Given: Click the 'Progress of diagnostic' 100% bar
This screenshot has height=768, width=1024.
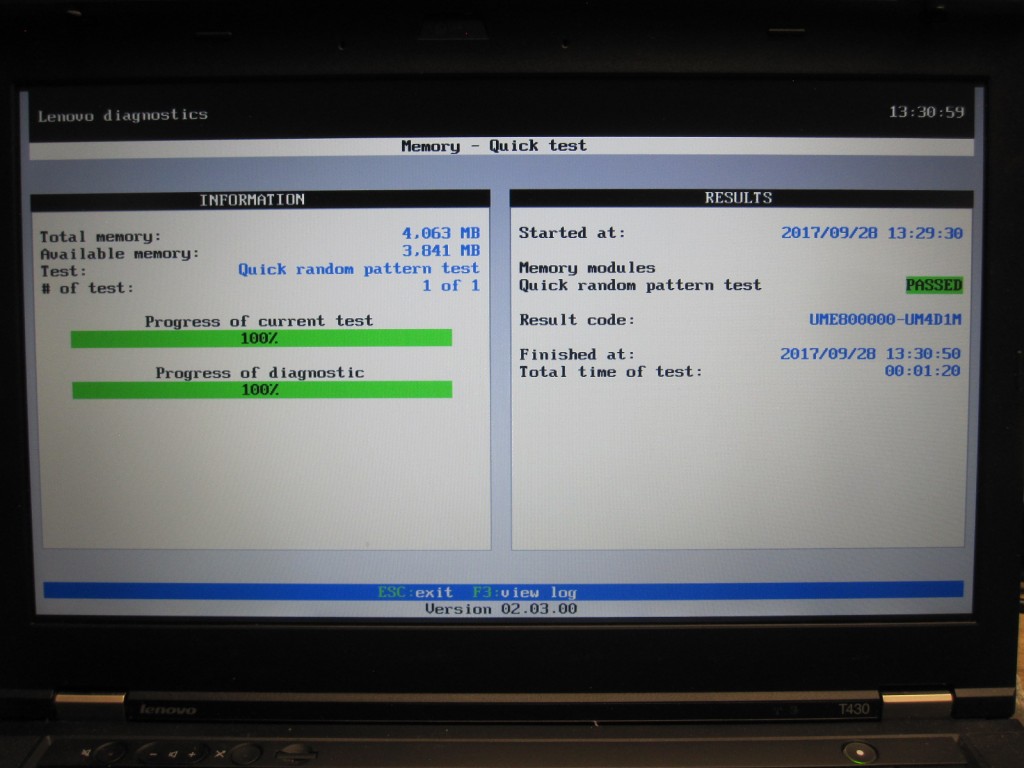Looking at the screenshot, I should pos(262,390).
